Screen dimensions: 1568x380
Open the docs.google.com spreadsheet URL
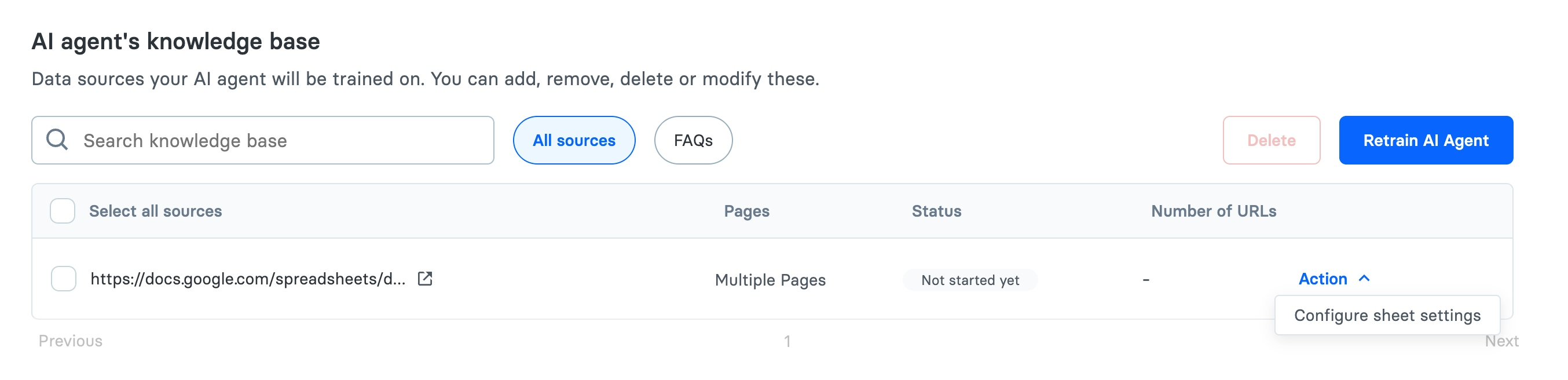248,279
